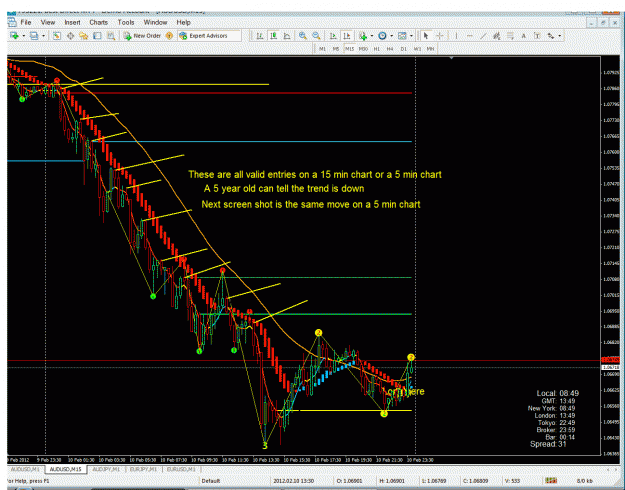Open the Tools menu
Screen dimensions: 625x490
point(126,22)
